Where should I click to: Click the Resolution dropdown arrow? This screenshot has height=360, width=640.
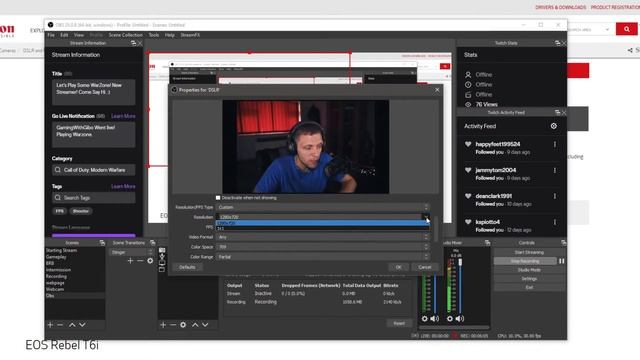click(426, 217)
